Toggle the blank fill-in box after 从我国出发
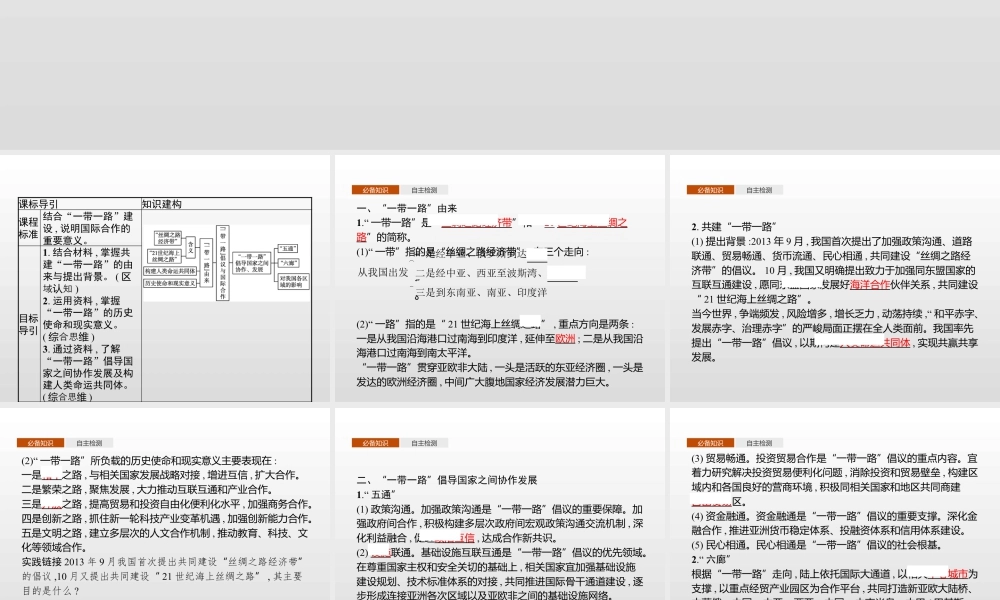Viewport: 1000px width, 600px height. coord(568,272)
